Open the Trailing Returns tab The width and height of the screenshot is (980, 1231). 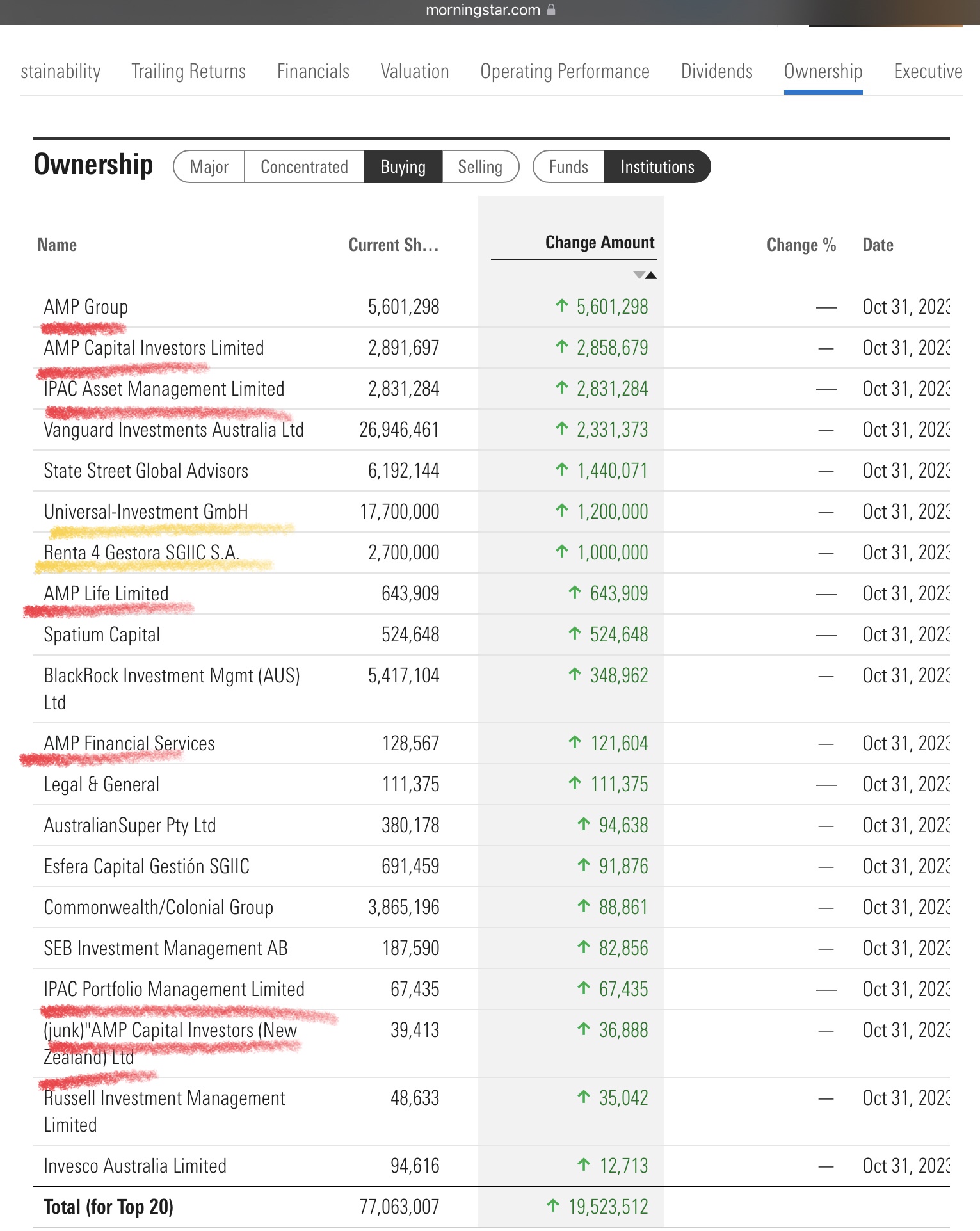tap(188, 71)
